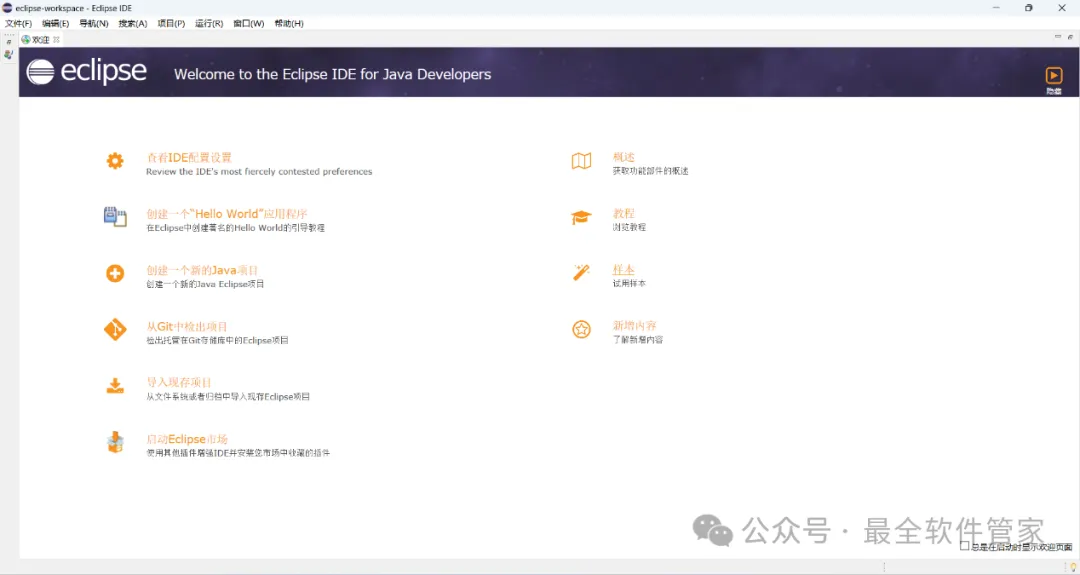Screen dimensions: 1080x575
Task: Open the 窗口(W) menu
Action: [x=249, y=23]
